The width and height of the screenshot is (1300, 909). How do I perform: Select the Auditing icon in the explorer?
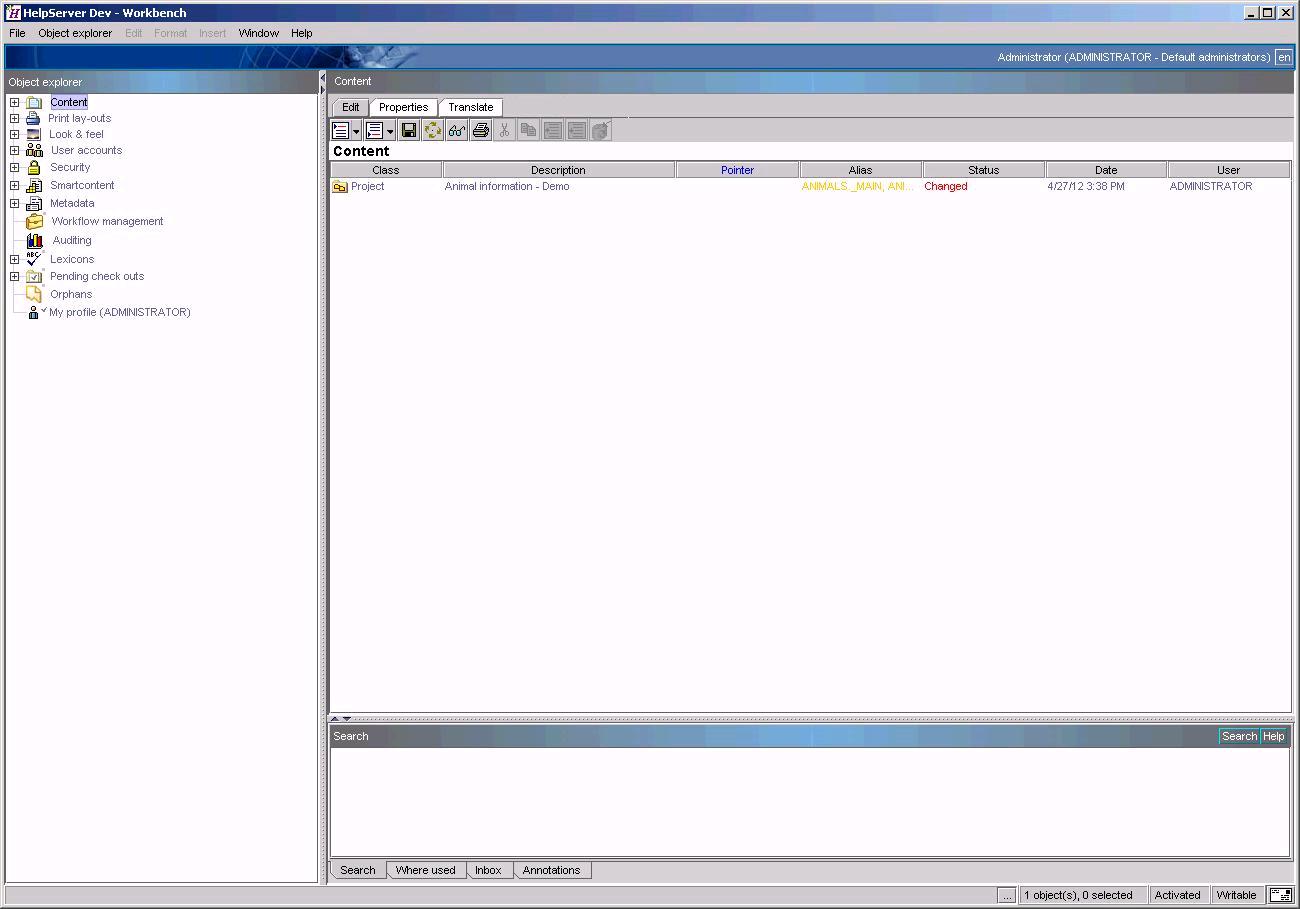click(x=34, y=240)
